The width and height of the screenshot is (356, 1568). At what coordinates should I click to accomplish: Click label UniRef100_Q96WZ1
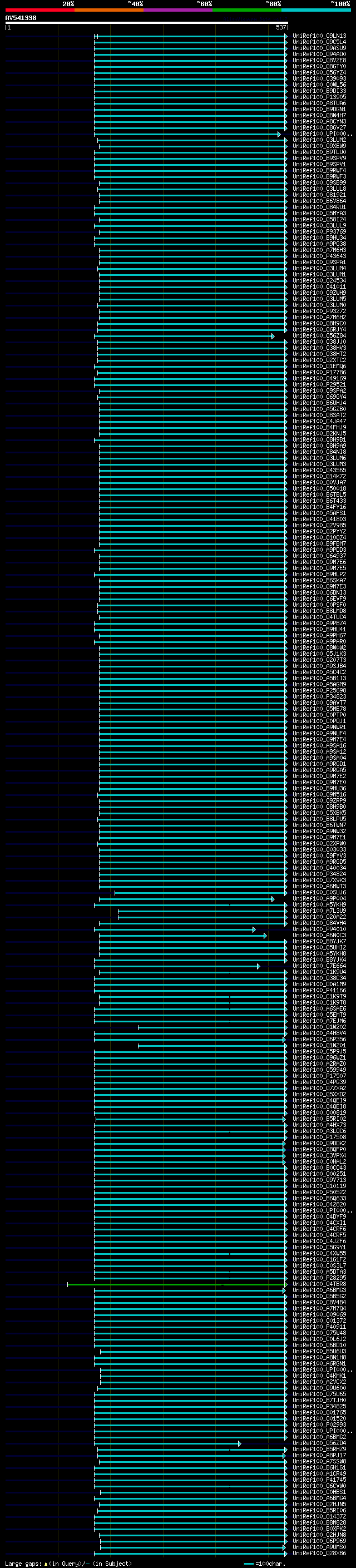tap(319, 1057)
